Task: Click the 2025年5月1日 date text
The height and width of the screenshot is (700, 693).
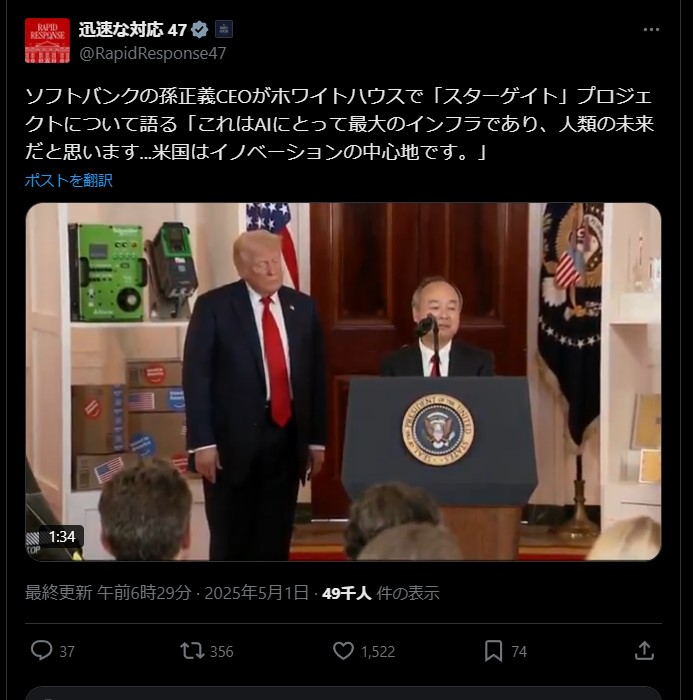Action: tap(256, 593)
